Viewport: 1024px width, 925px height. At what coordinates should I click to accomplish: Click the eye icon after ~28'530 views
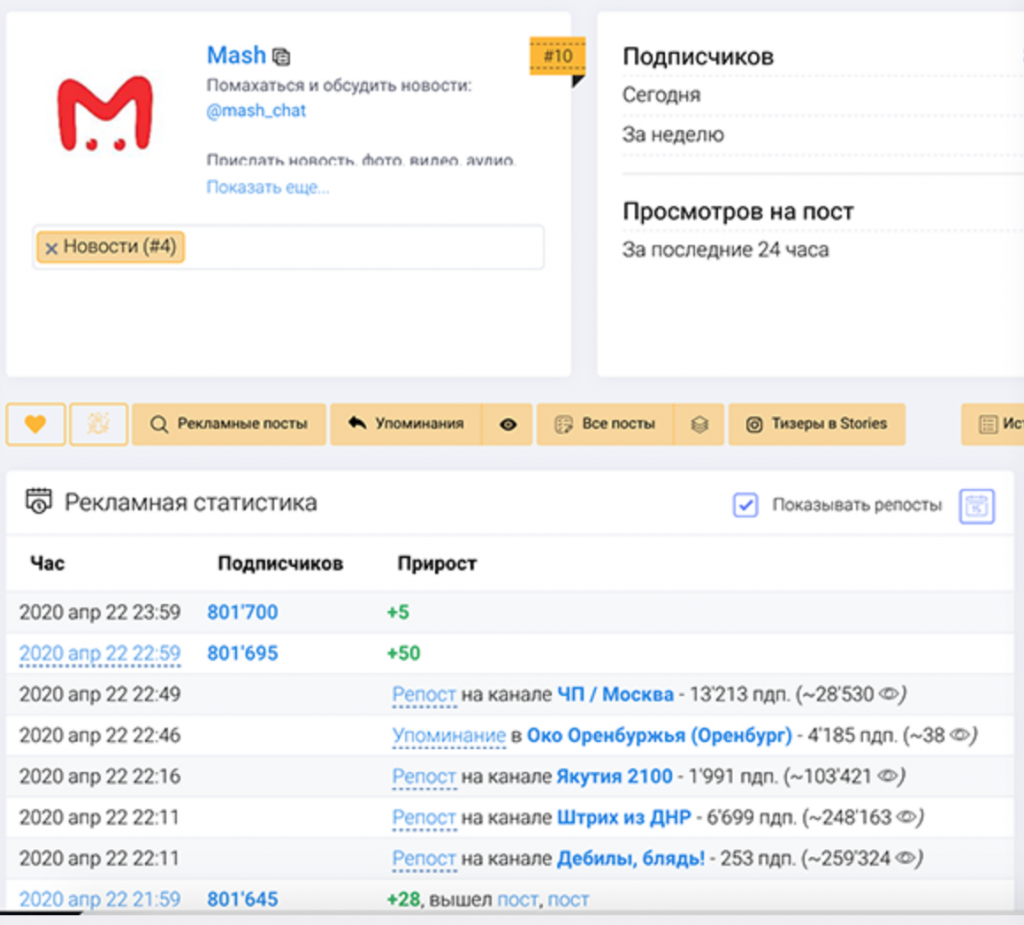click(x=889, y=694)
